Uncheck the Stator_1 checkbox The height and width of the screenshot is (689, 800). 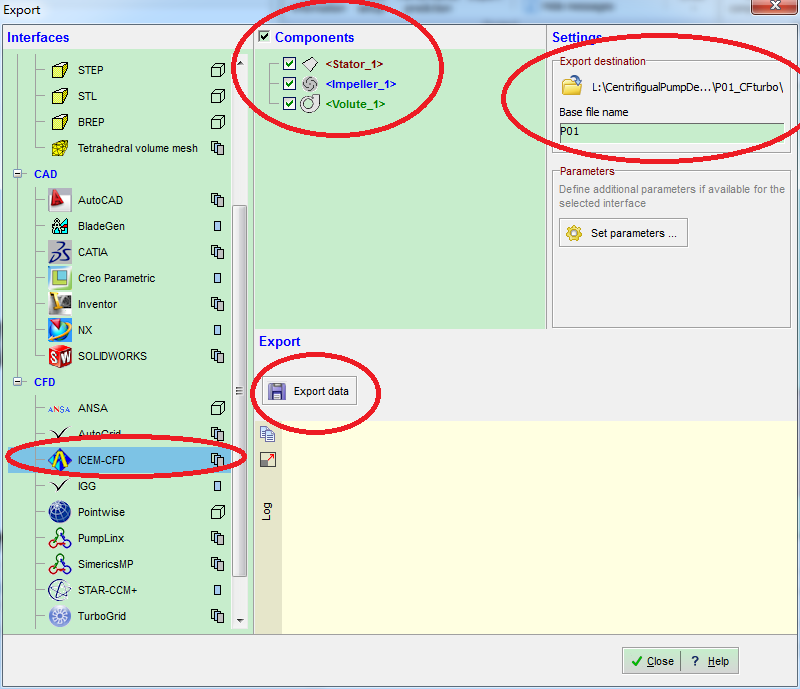(x=290, y=63)
